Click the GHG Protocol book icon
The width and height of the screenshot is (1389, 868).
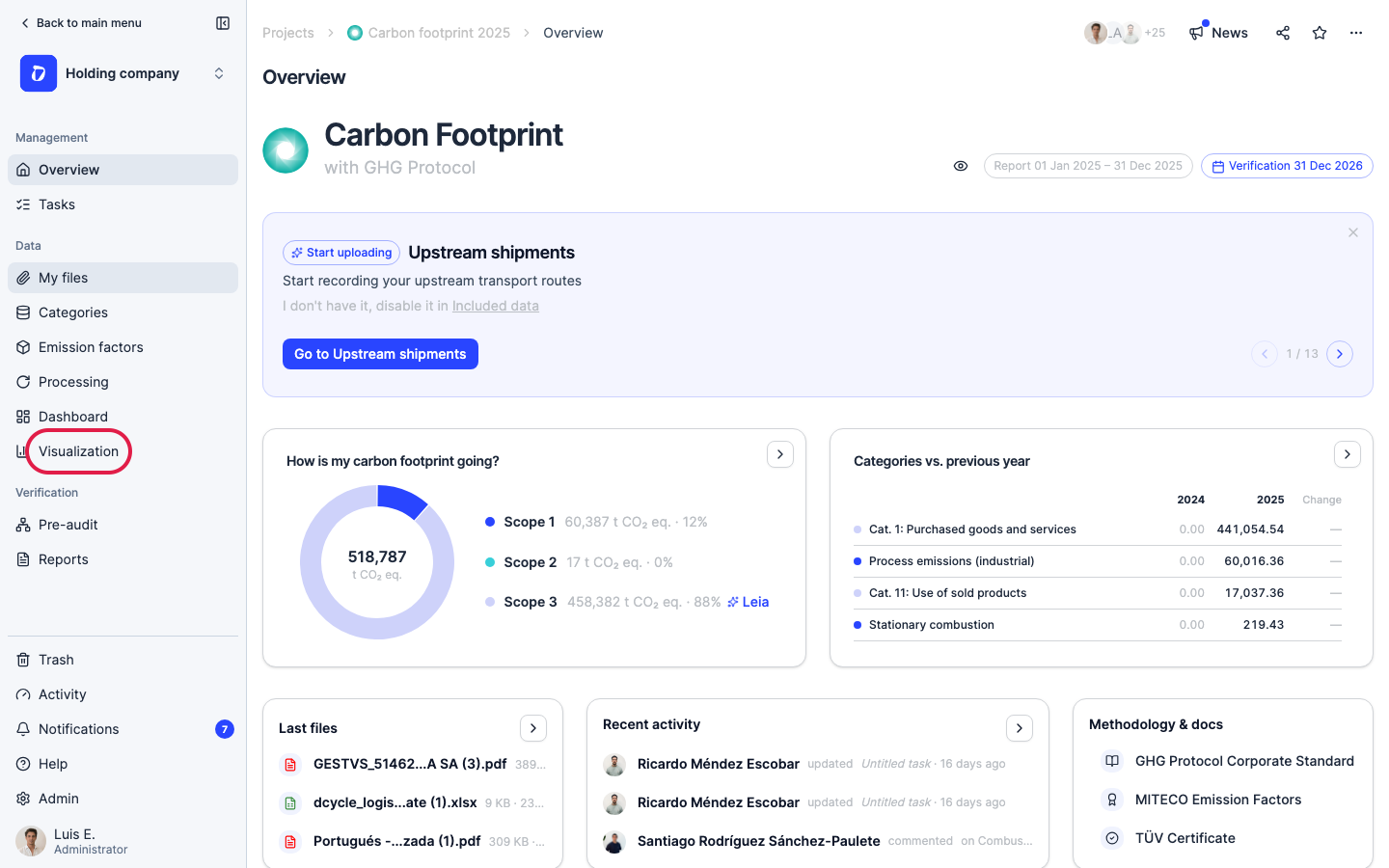point(1112,761)
